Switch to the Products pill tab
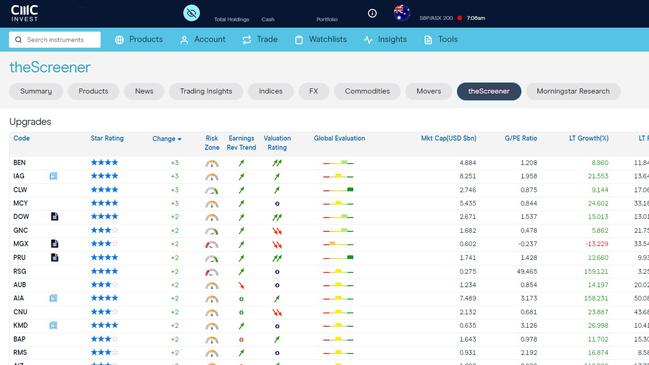The width and height of the screenshot is (649, 365). pyautogui.click(x=94, y=91)
